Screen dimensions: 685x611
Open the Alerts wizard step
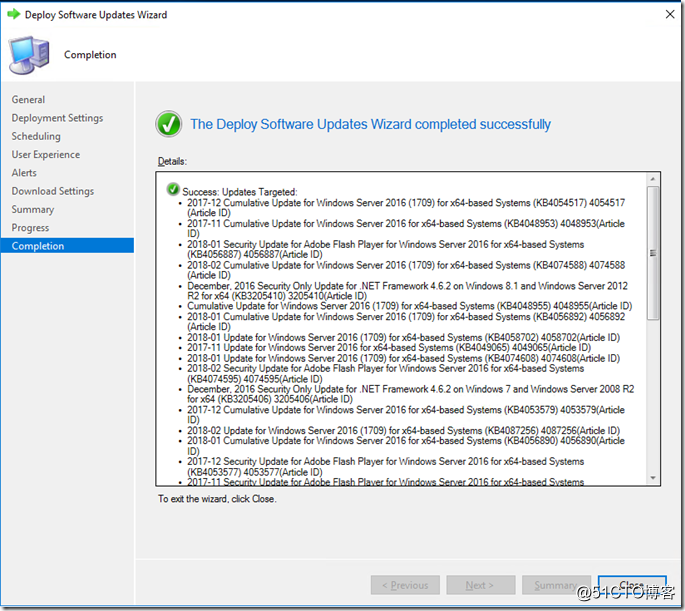tap(24, 173)
